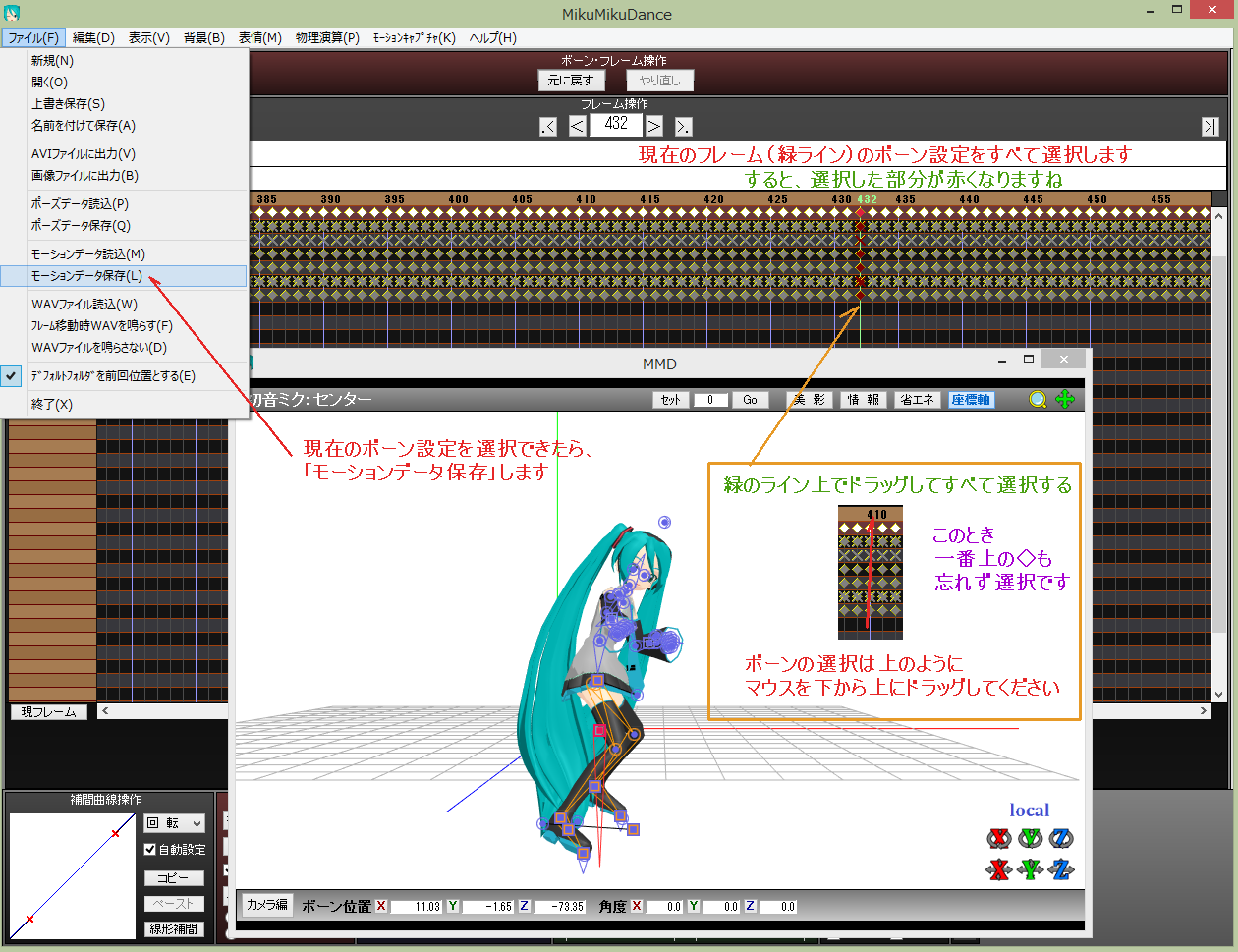Viewport: 1238px width, 952px height.
Task: Click the カメラ編 button
Action: tap(266, 905)
